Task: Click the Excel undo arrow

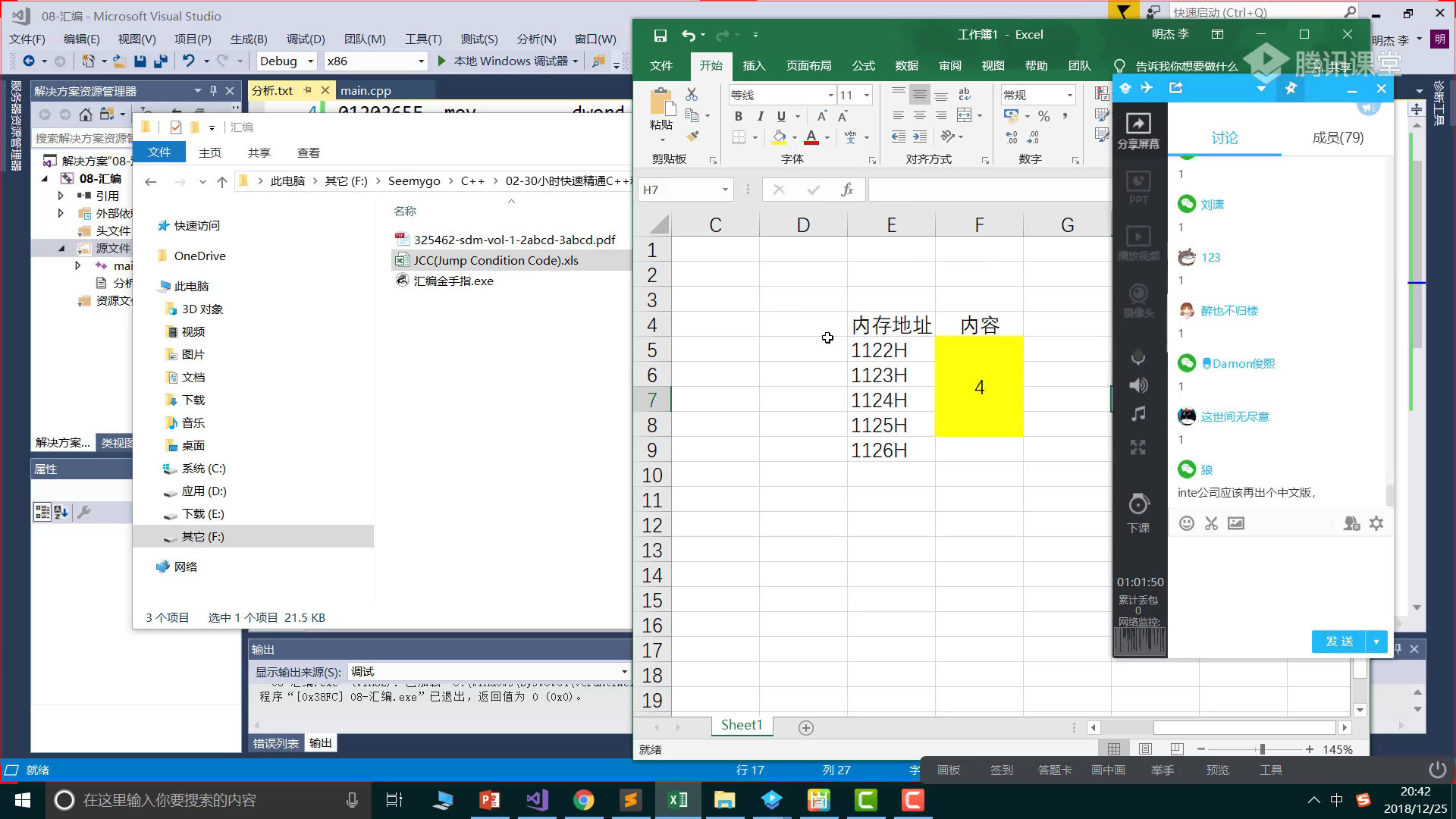Action: click(x=688, y=35)
